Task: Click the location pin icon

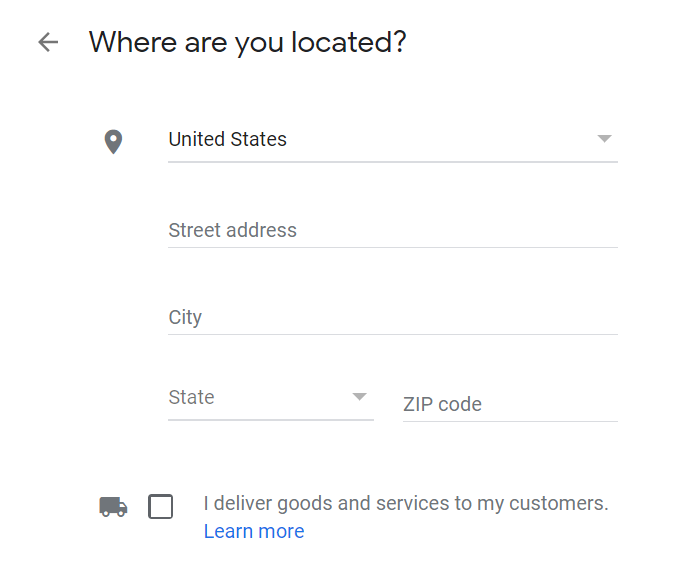Action: (113, 141)
